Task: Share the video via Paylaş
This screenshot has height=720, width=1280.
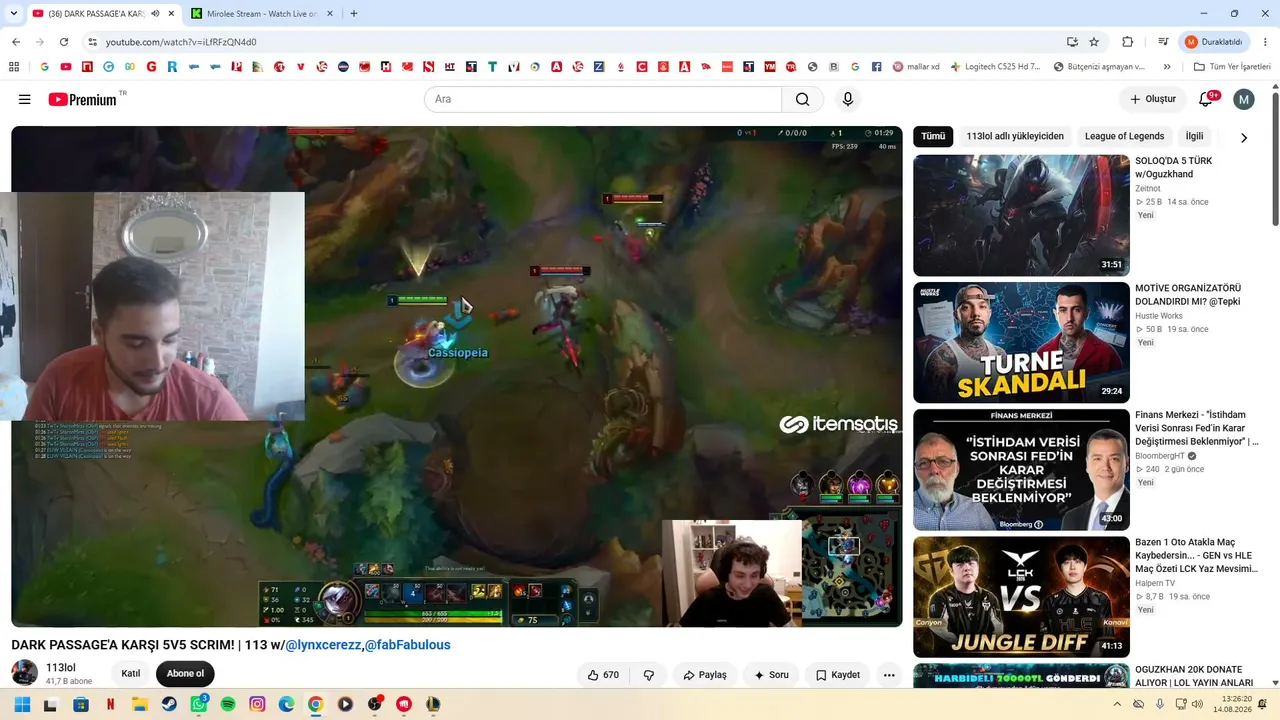Action: coord(705,675)
